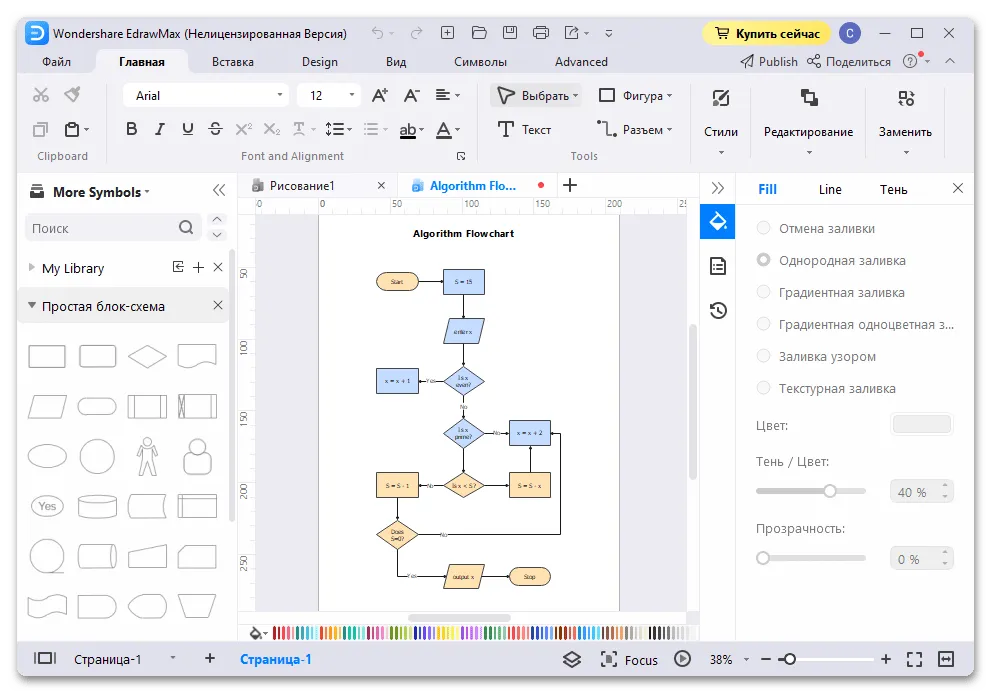
Task: Click the Focus mode button
Action: point(629,659)
